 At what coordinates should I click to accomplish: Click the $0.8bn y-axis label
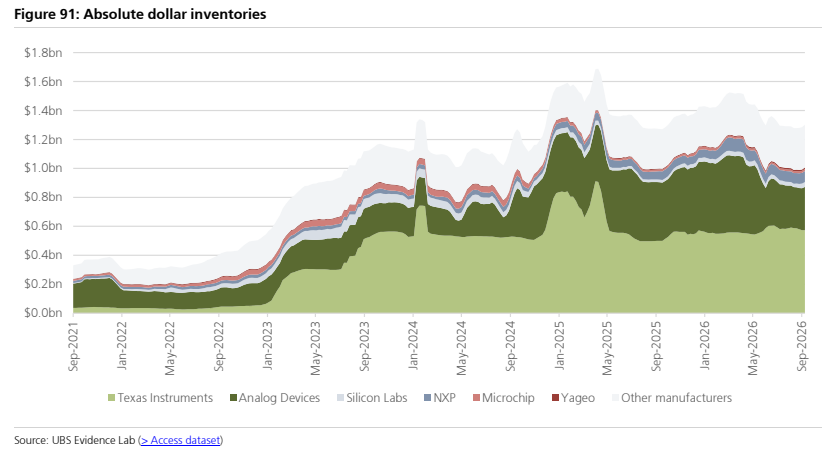tap(43, 197)
